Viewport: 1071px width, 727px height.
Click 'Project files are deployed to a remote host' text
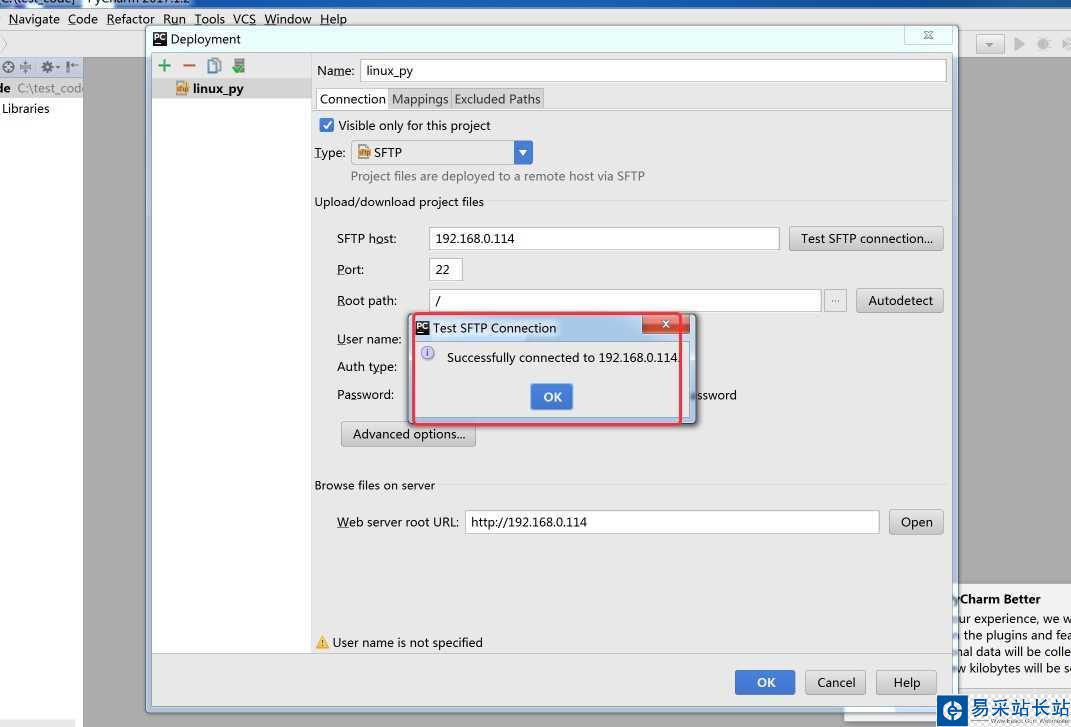tap(497, 176)
